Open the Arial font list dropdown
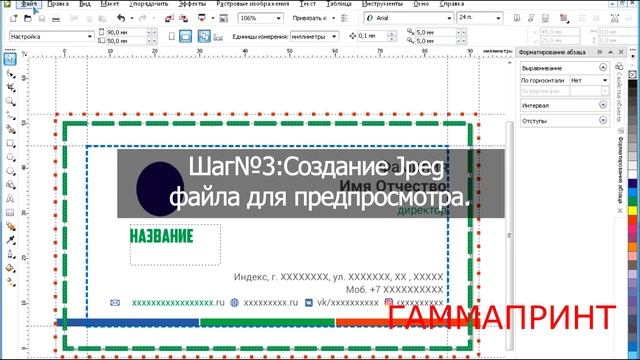This screenshot has height=360, width=640. click(x=449, y=18)
